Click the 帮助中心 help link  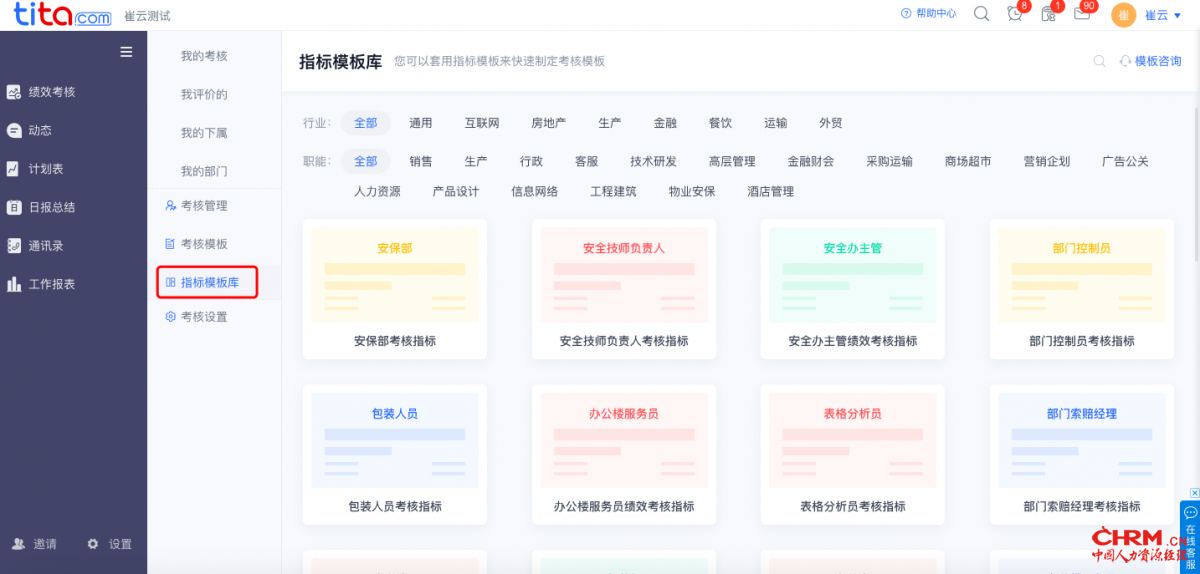pyautogui.click(x=929, y=14)
